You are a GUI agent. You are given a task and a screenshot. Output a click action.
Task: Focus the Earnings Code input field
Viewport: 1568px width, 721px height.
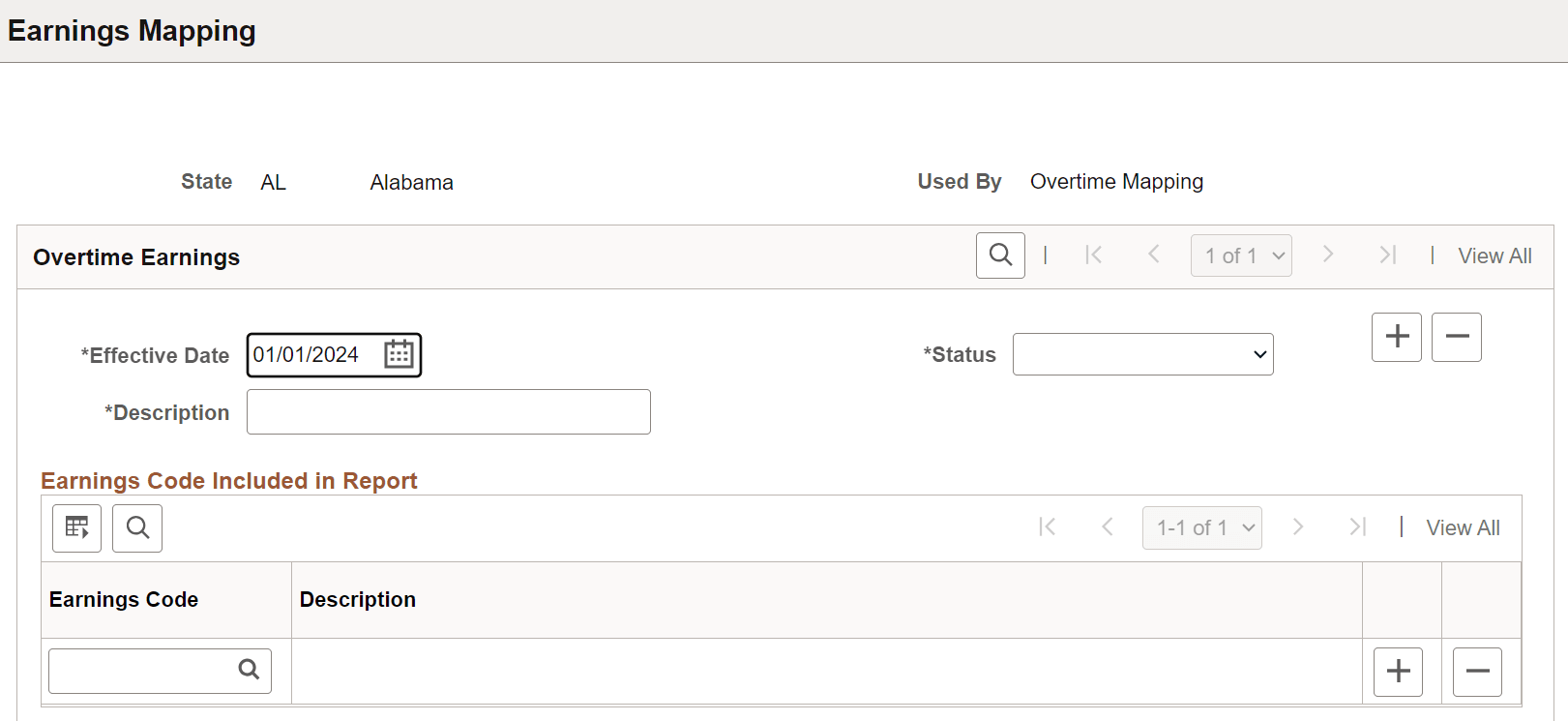pos(142,670)
